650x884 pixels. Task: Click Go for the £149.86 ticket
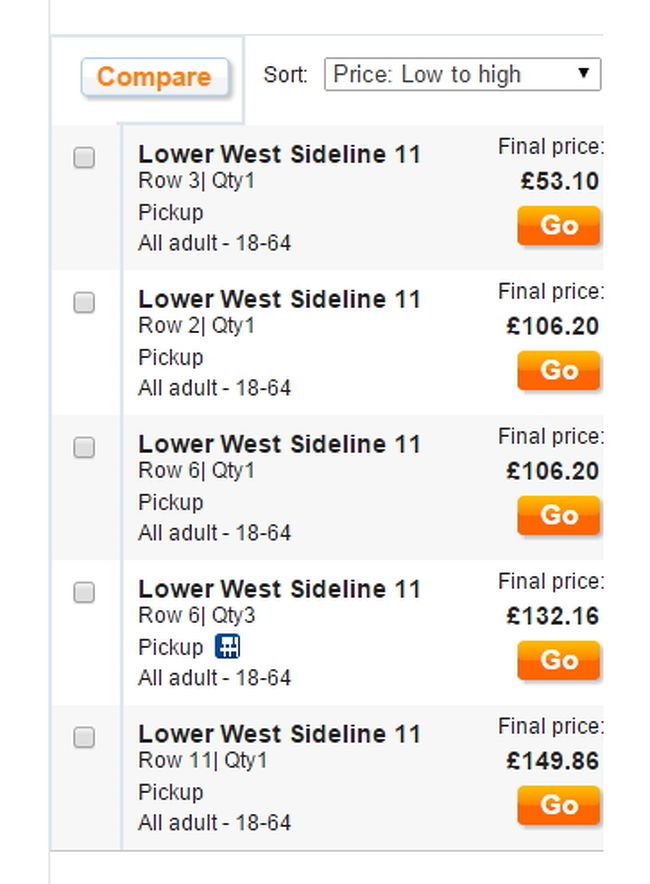pos(558,805)
